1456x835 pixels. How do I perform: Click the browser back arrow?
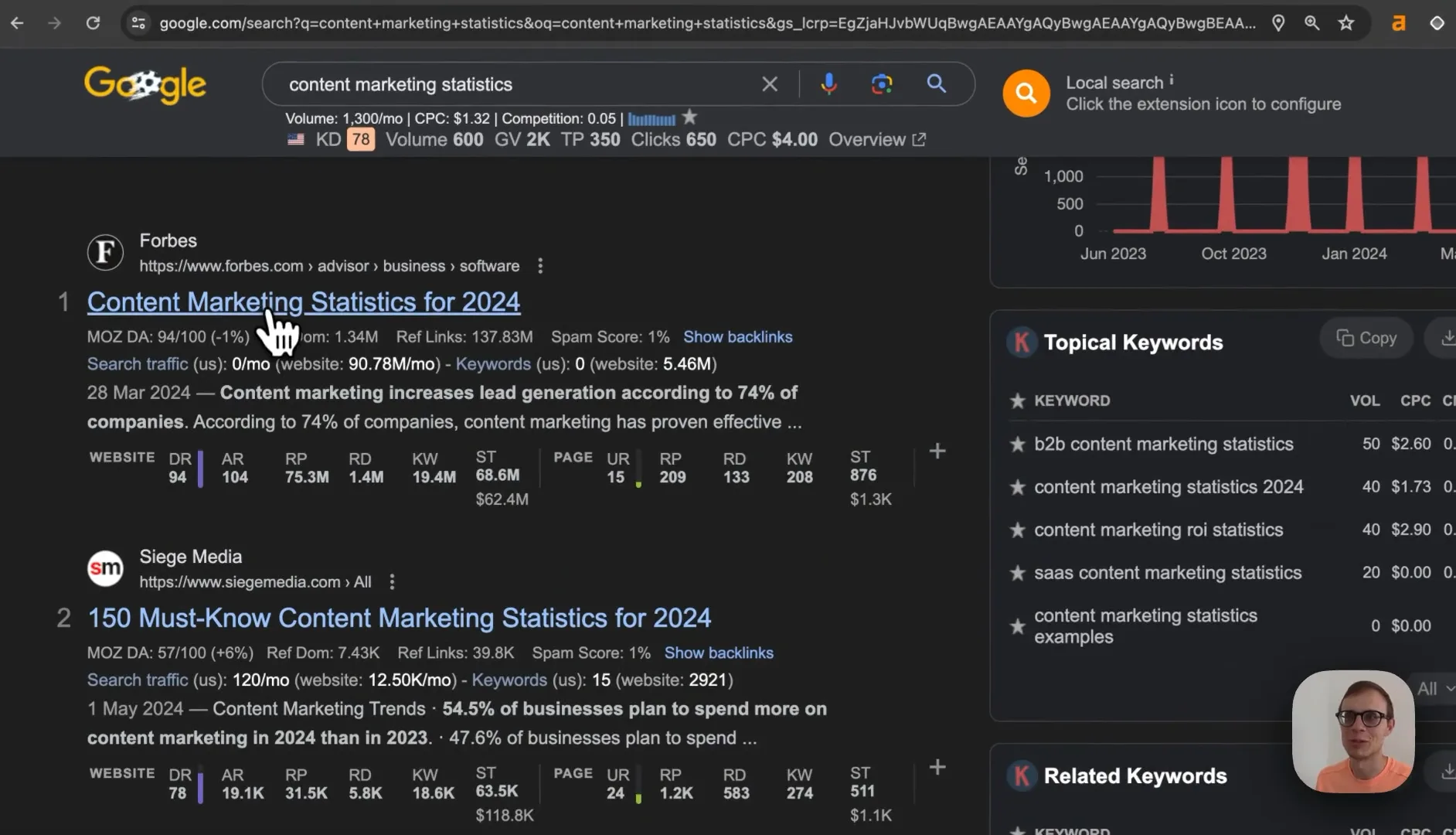point(17,23)
